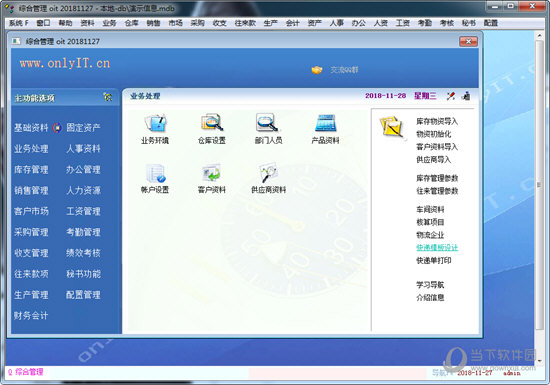Select 人力资源 in the left panel
The height and width of the screenshot is (385, 550).
pyautogui.click(x=83, y=190)
